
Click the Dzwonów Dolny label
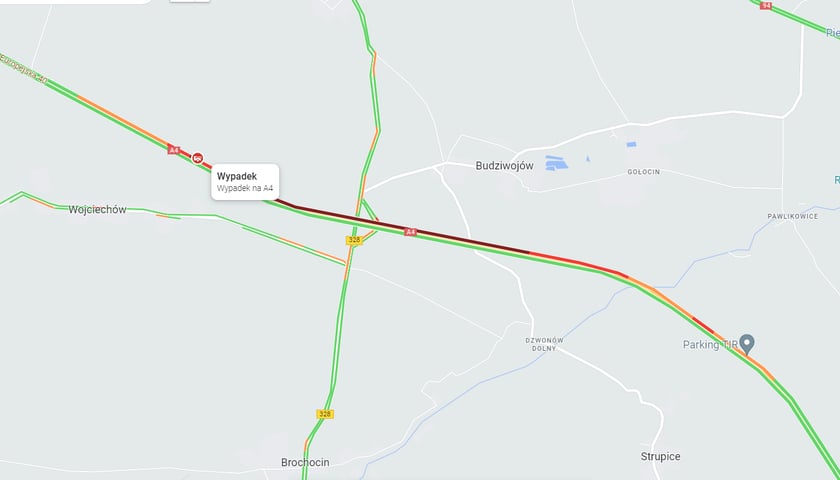click(x=544, y=344)
